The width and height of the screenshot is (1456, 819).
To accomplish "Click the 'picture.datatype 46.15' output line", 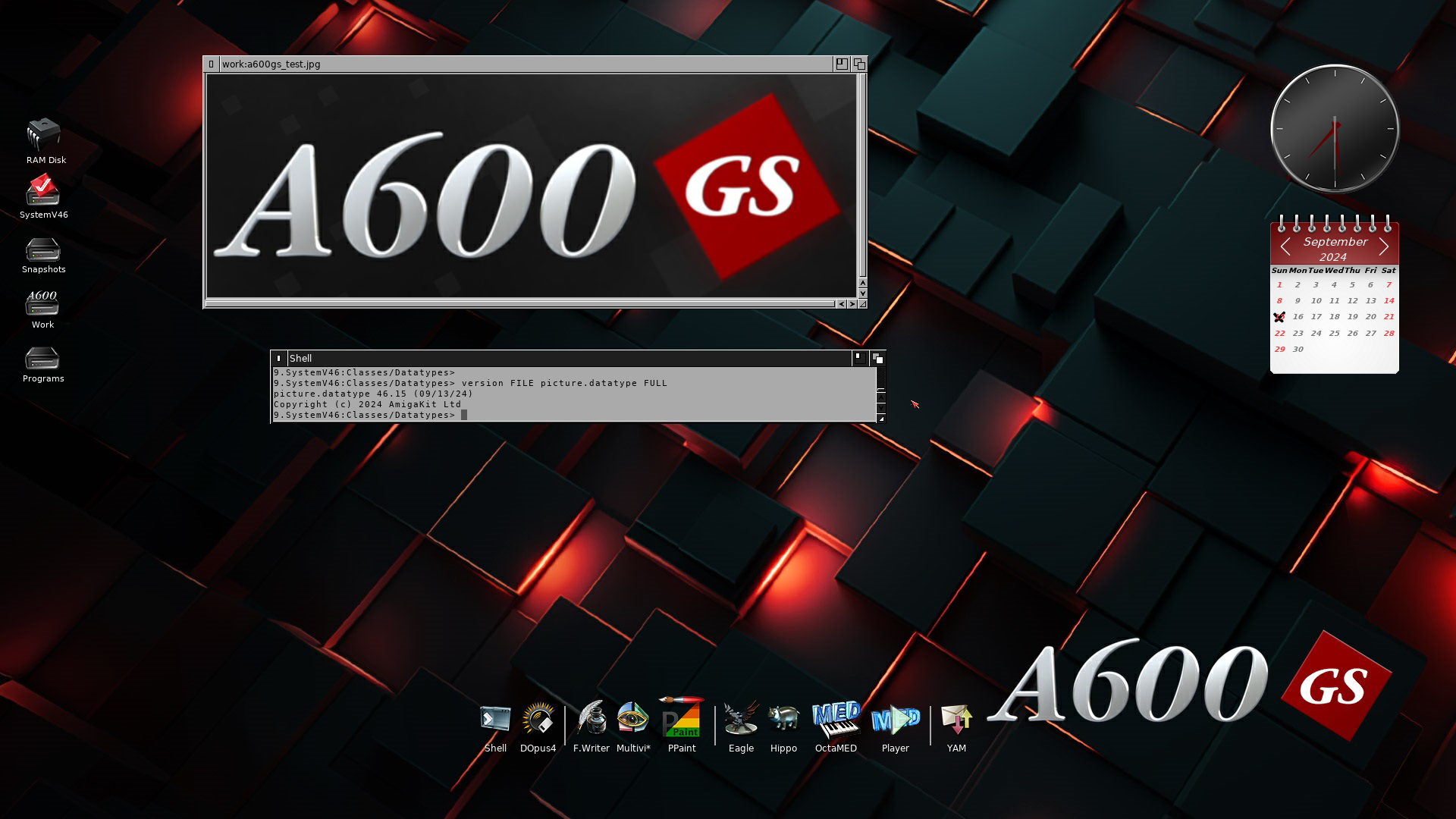I will tap(373, 394).
